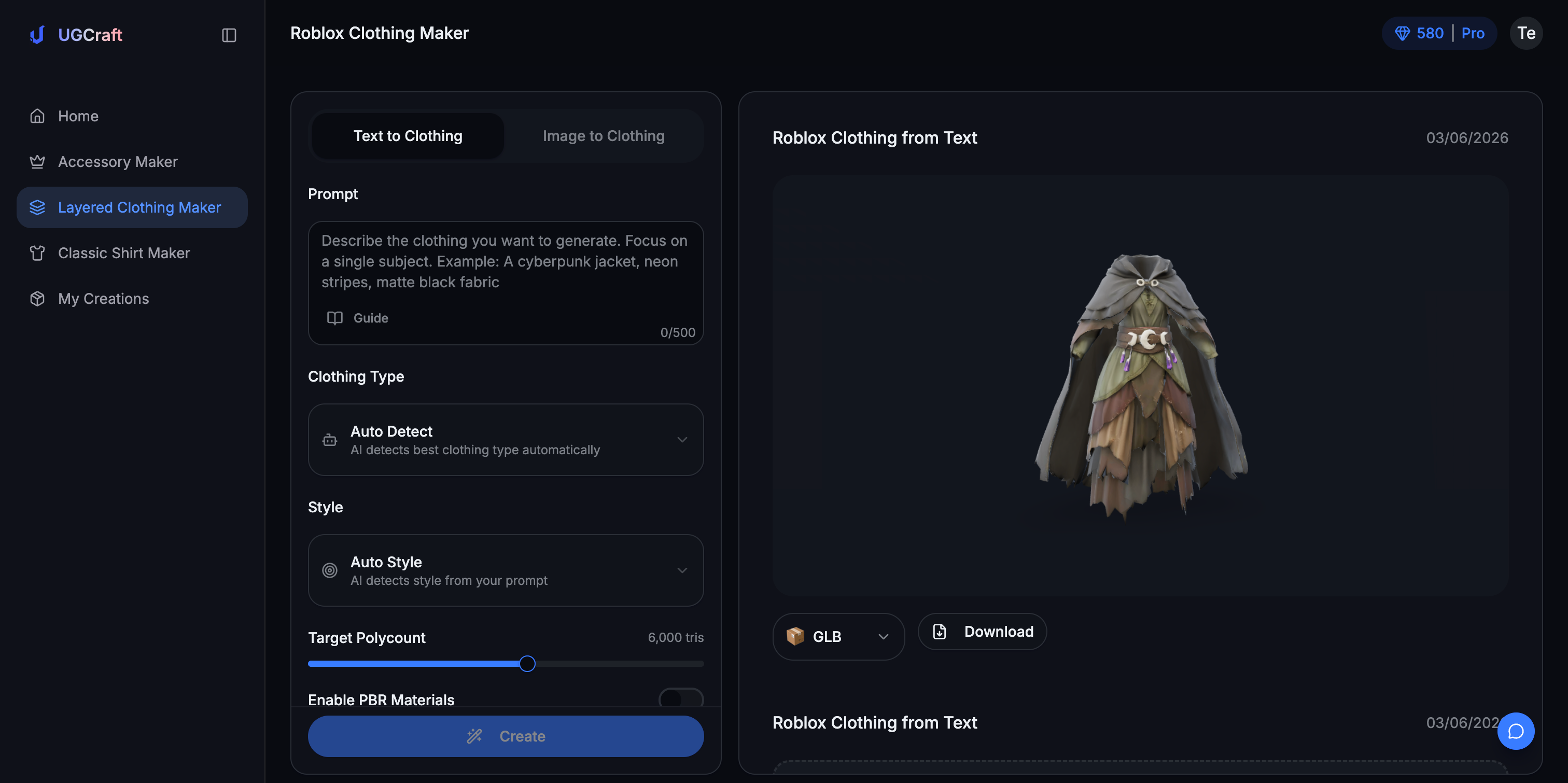Click the Guide book icon
This screenshot has height=783, width=1568.
335,318
